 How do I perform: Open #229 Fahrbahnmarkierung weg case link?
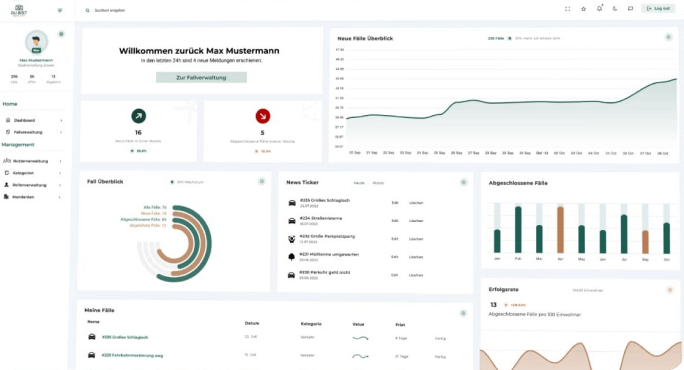click(x=132, y=356)
